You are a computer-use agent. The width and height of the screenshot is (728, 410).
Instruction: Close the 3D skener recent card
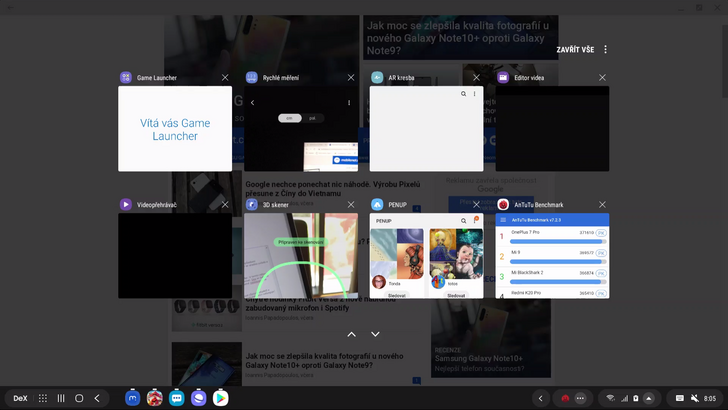[351, 204]
